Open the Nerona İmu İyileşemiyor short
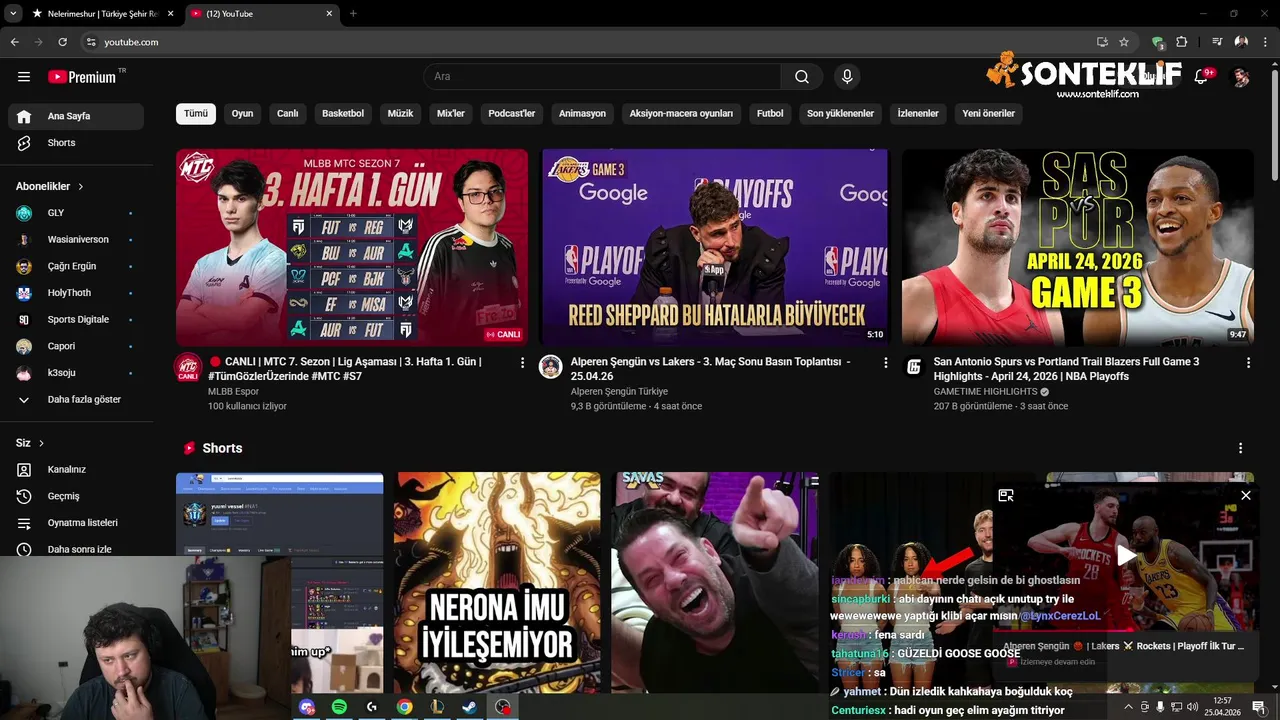Image resolution: width=1280 pixels, height=720 pixels. 497,583
